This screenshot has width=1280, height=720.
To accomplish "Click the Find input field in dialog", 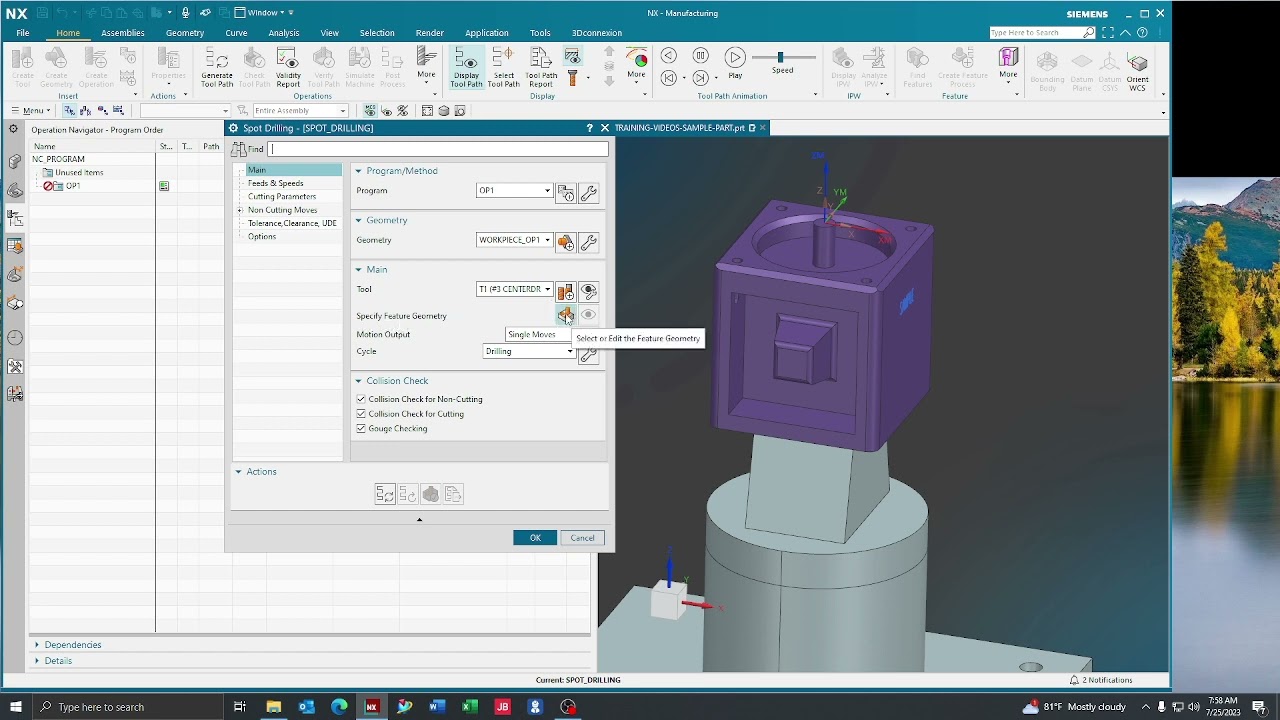I will (x=438, y=149).
